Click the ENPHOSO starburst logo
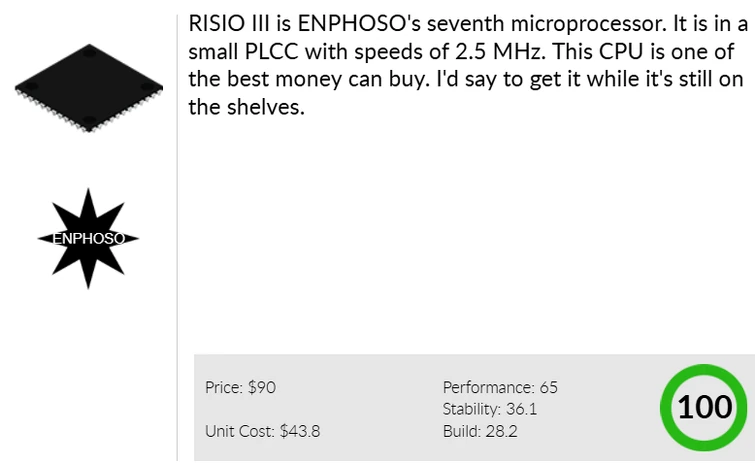 tap(88, 238)
